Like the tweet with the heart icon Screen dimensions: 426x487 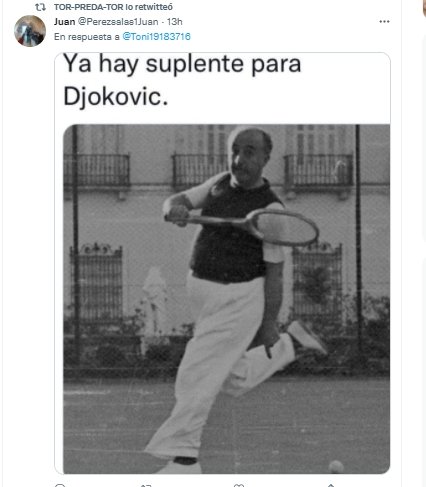pyautogui.click(x=239, y=485)
